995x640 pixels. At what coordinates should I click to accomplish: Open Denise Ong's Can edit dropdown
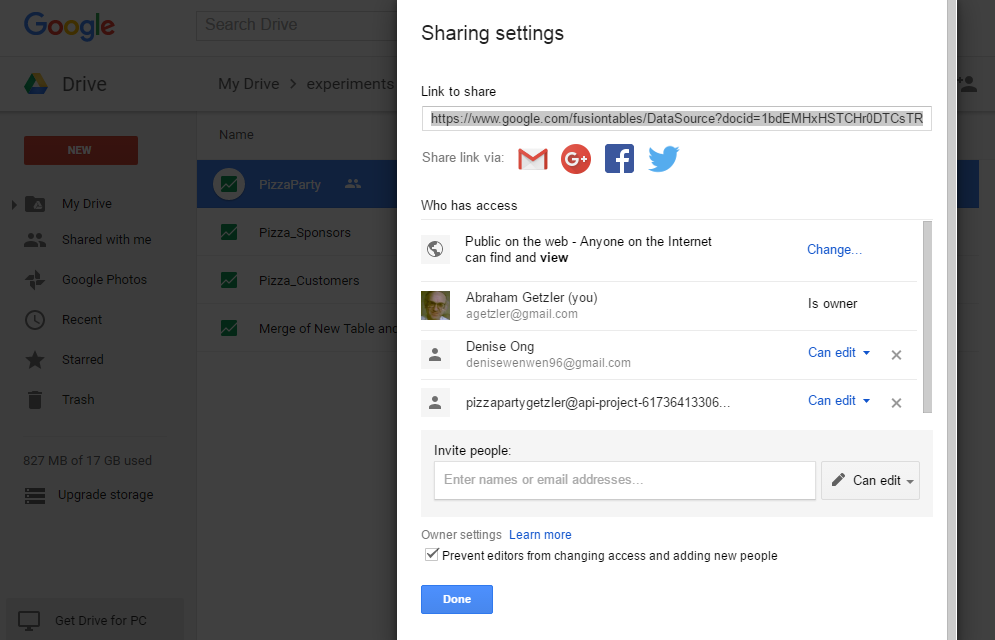838,353
